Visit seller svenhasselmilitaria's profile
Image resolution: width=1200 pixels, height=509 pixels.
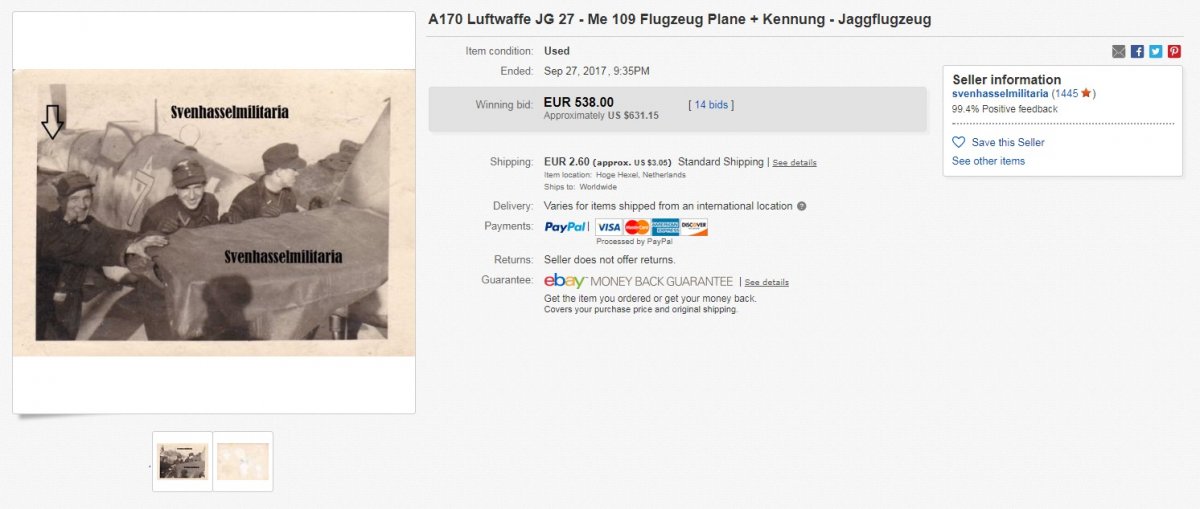tap(1000, 94)
